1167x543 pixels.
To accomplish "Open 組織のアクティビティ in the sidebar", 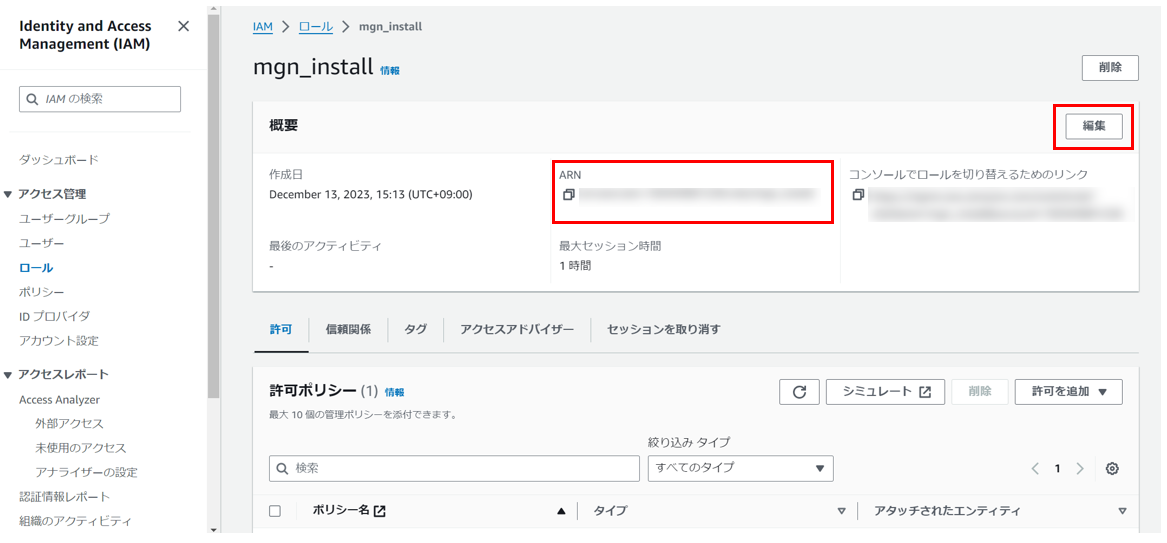I will click(x=75, y=521).
